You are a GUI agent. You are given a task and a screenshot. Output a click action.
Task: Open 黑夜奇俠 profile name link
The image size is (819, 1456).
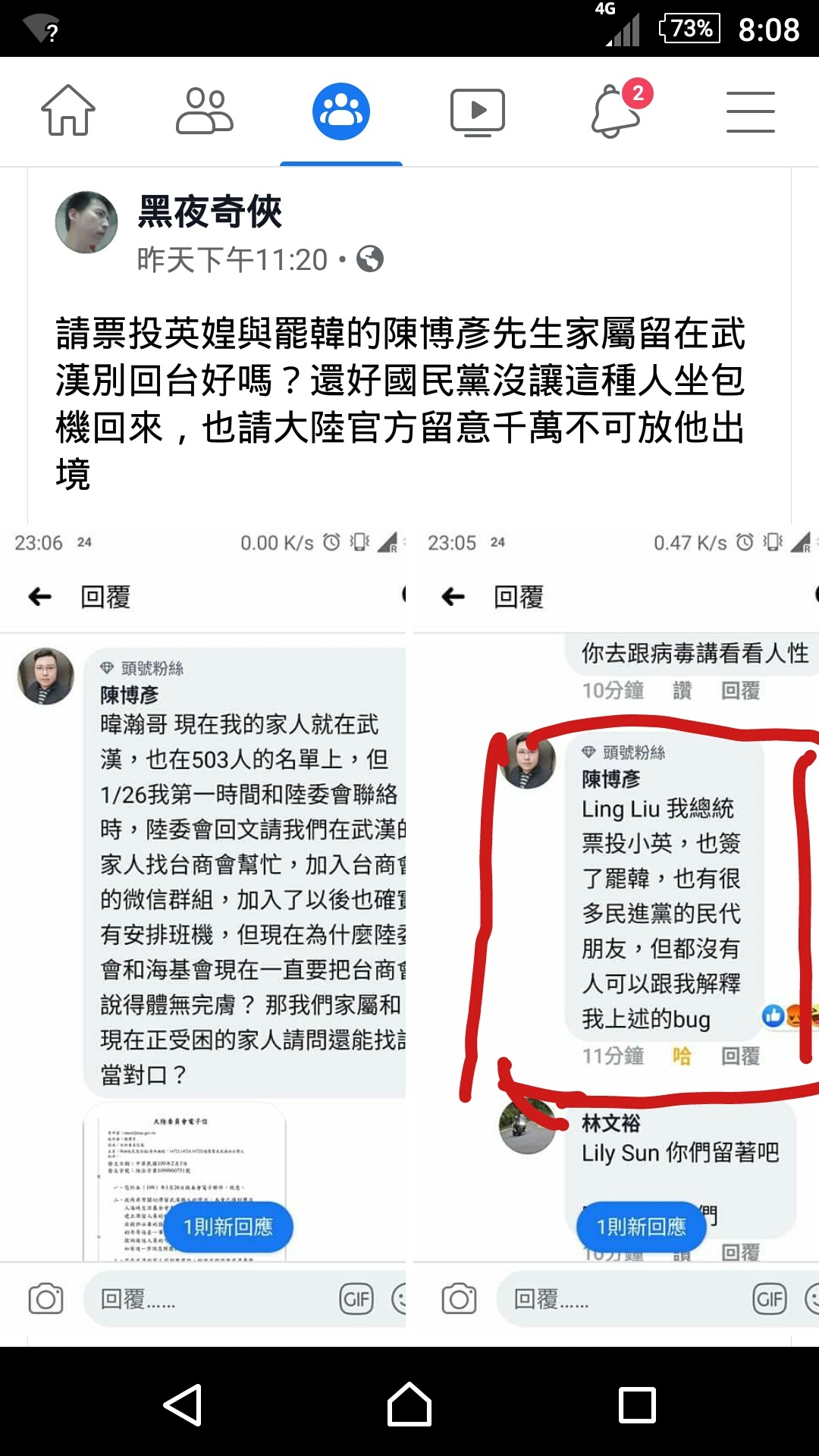point(209,211)
